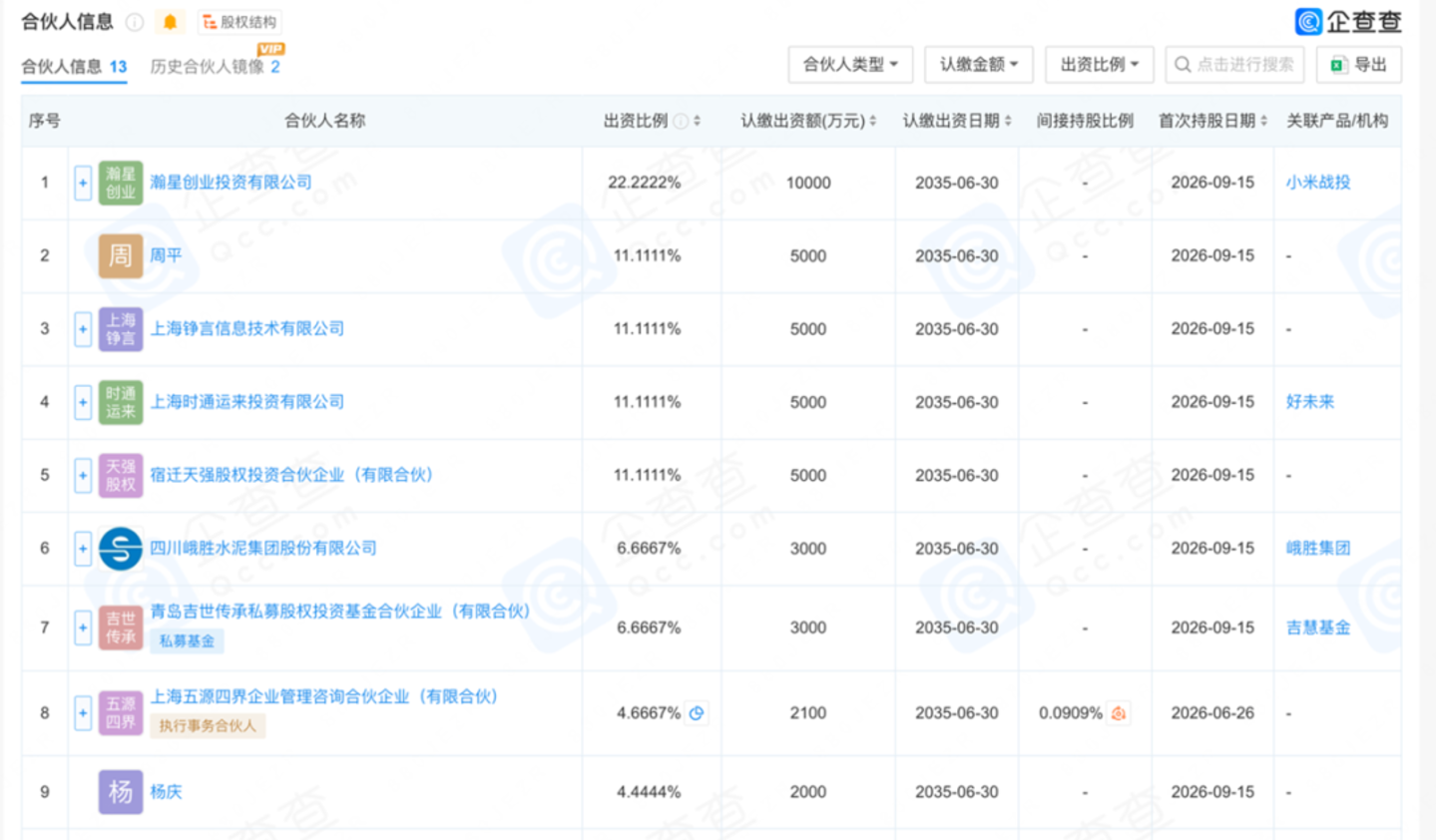1436x840 pixels.
Task: Click the 杨 avatar badge for 杨庆
Action: 121,792
